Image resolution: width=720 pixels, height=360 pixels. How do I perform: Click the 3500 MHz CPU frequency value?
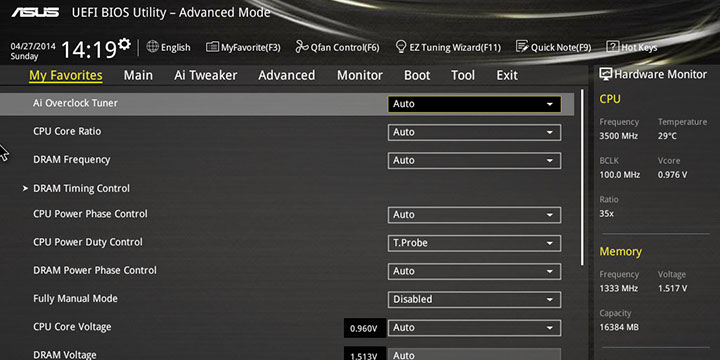click(619, 136)
